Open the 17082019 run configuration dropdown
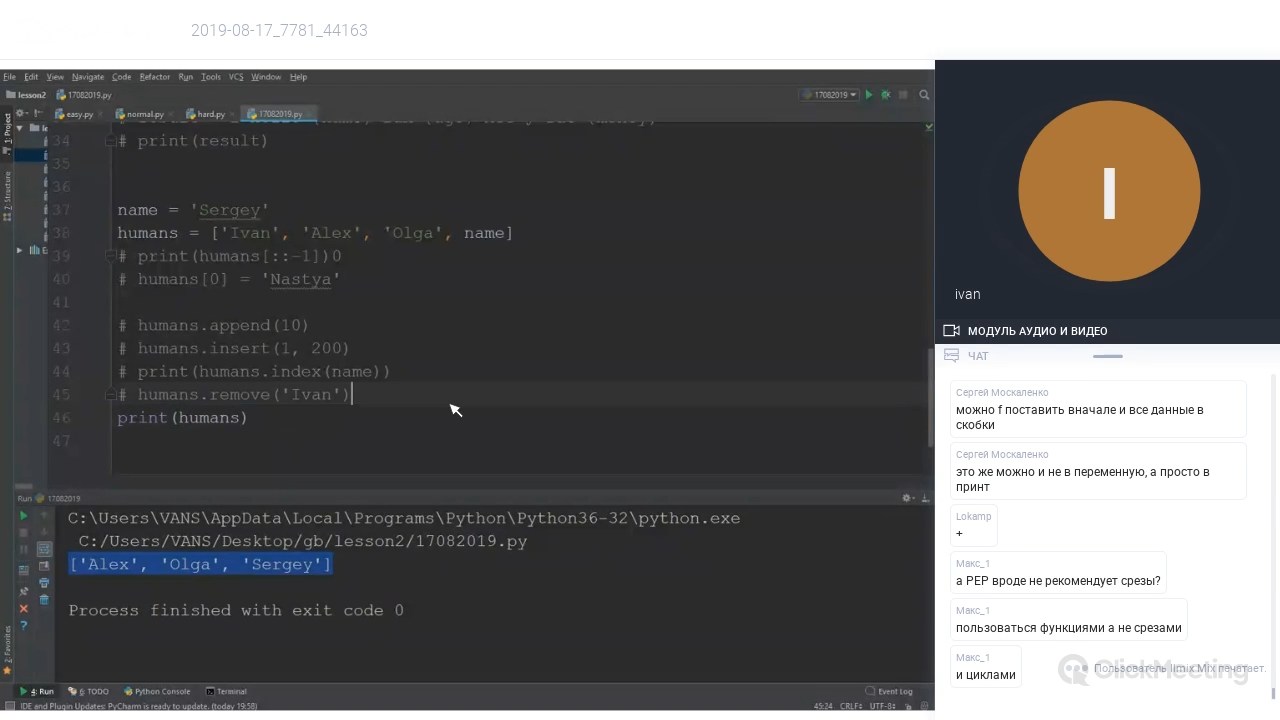1280x720 pixels. tap(829, 95)
